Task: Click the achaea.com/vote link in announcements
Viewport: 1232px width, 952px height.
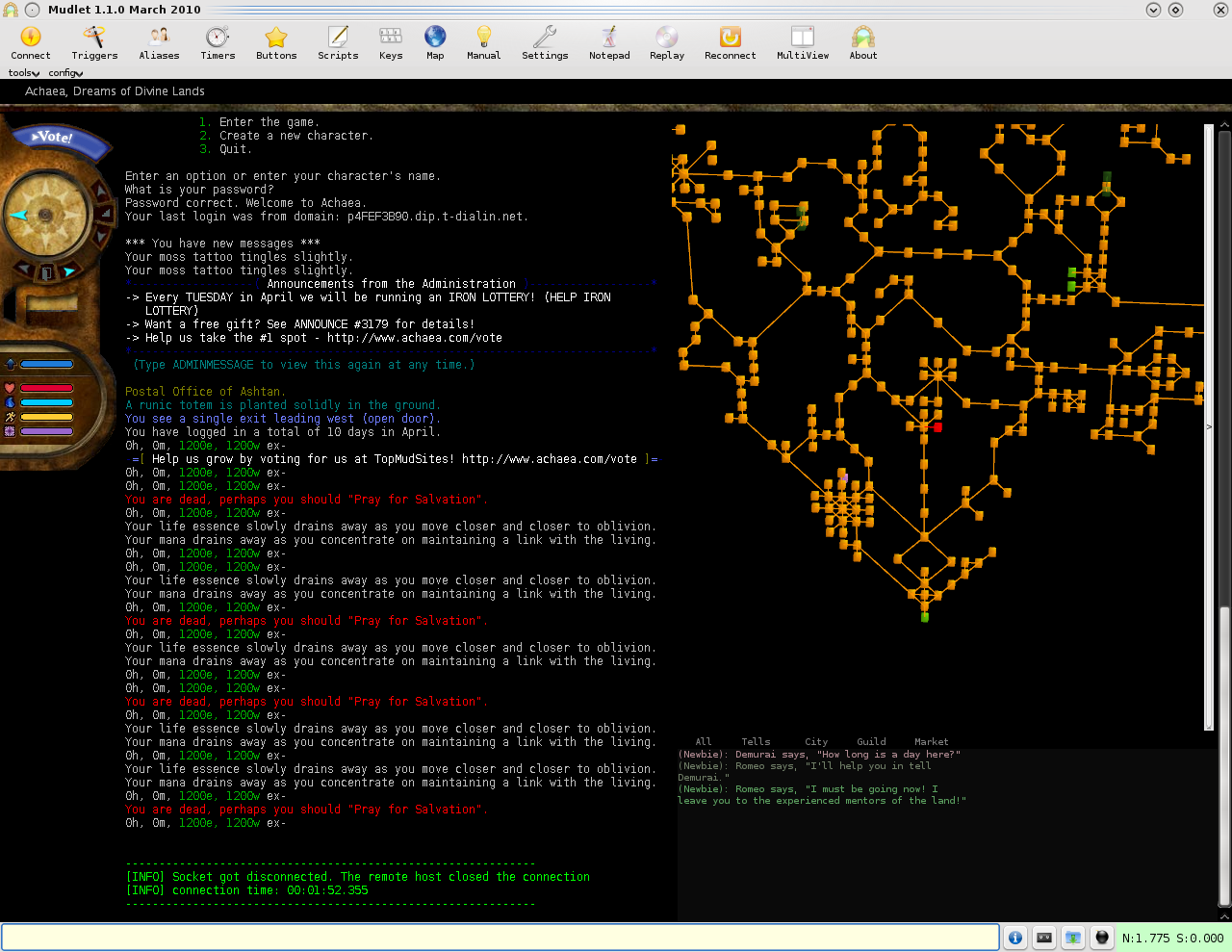Action: click(414, 338)
